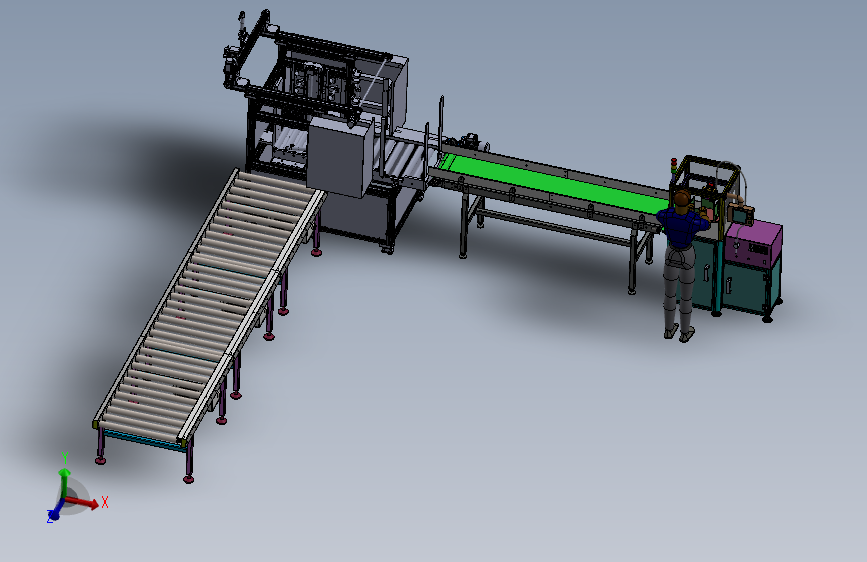The image size is (867, 562).
Task: Select the purple control box
Action: pos(753,242)
